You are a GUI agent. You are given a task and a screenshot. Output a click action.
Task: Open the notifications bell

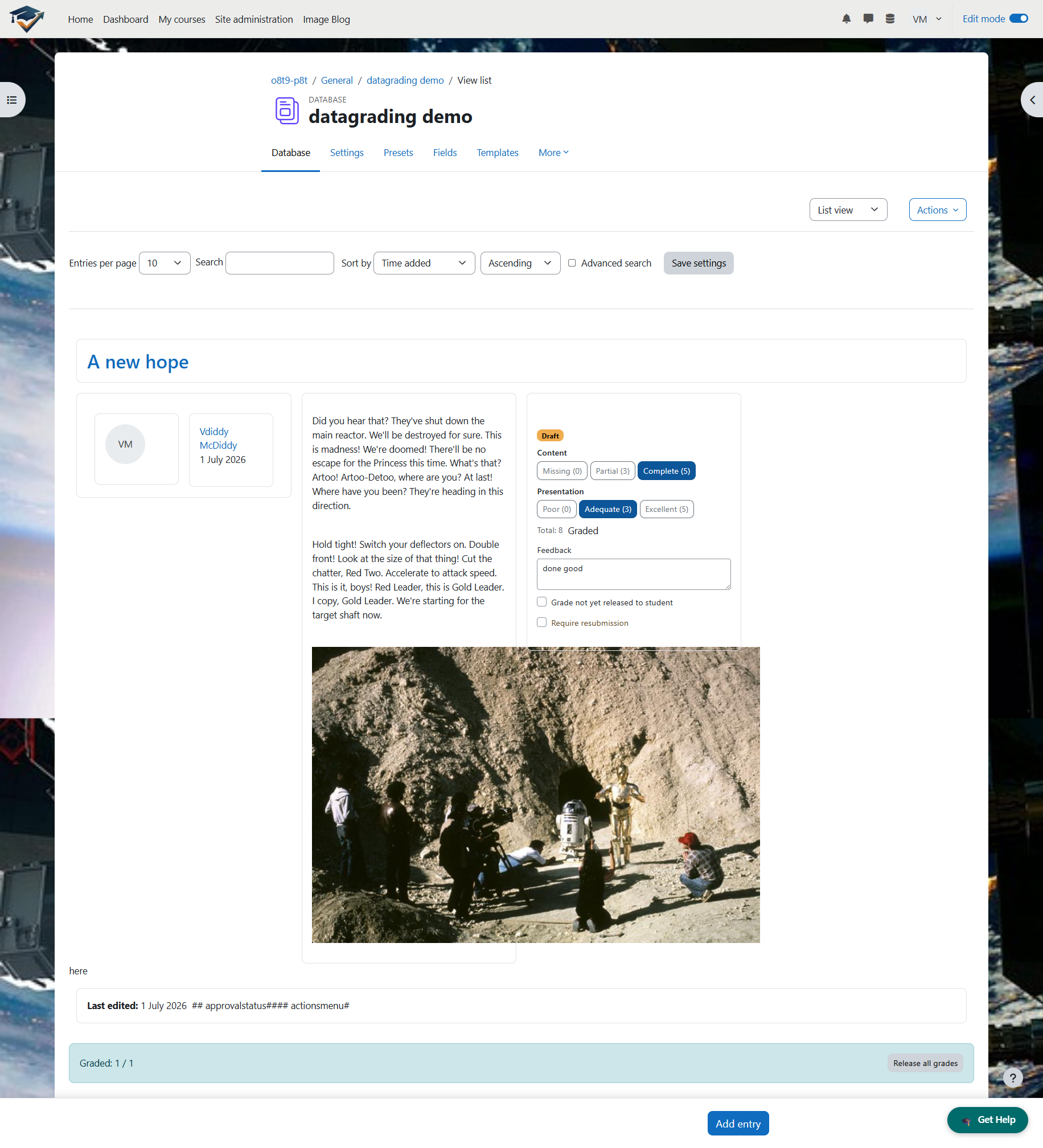click(x=847, y=19)
